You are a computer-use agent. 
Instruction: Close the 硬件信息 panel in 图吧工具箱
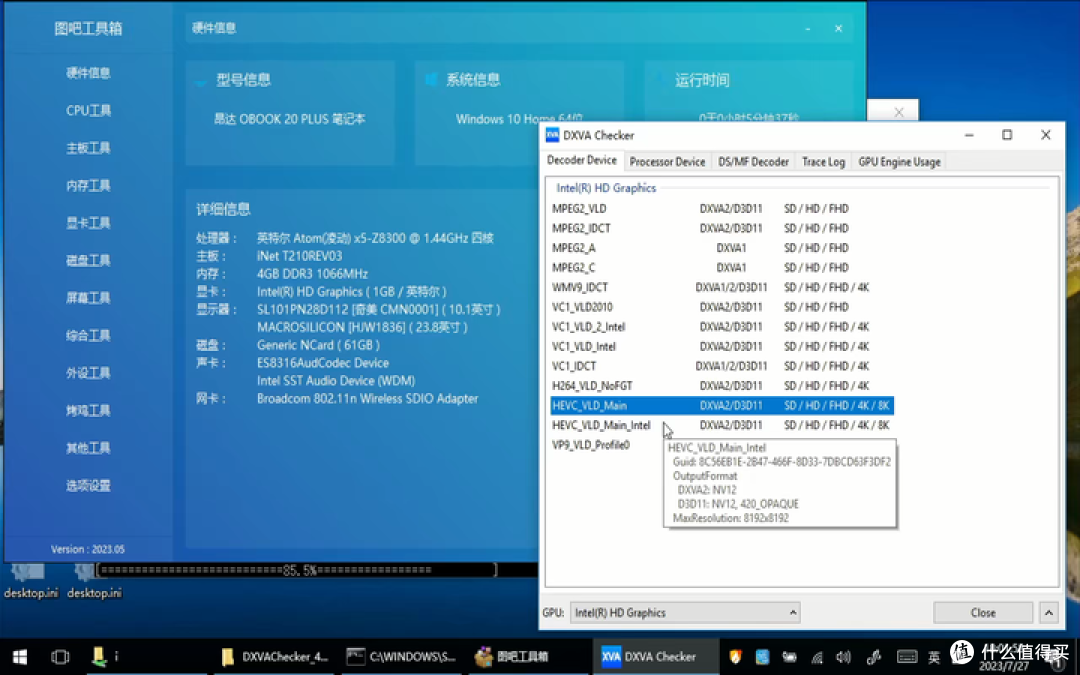(838, 28)
